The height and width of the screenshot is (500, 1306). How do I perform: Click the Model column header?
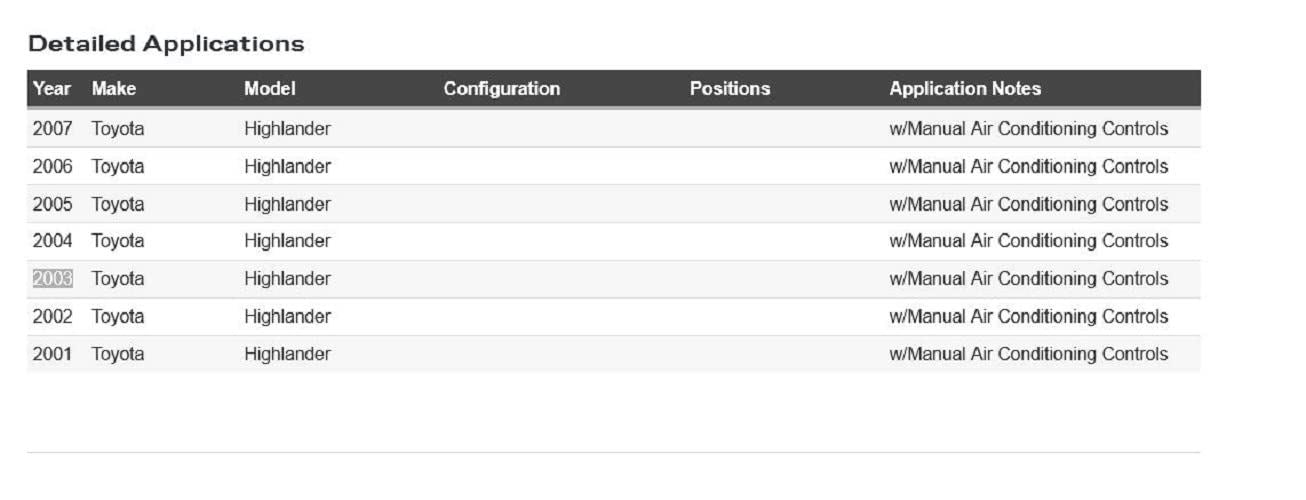point(270,89)
